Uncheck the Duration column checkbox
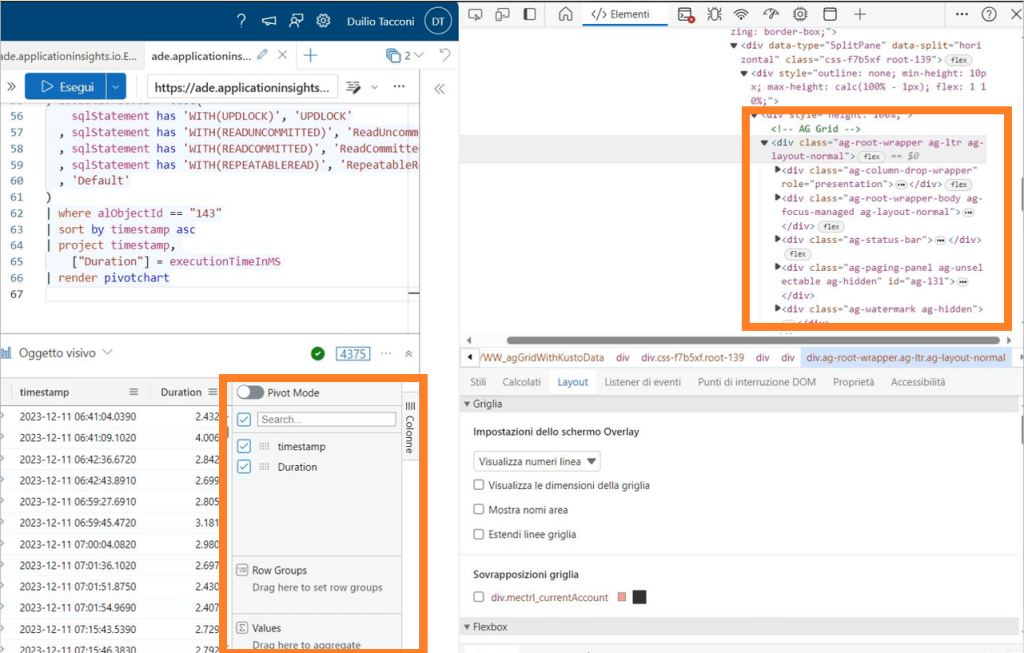Image resolution: width=1024 pixels, height=653 pixels. point(244,467)
